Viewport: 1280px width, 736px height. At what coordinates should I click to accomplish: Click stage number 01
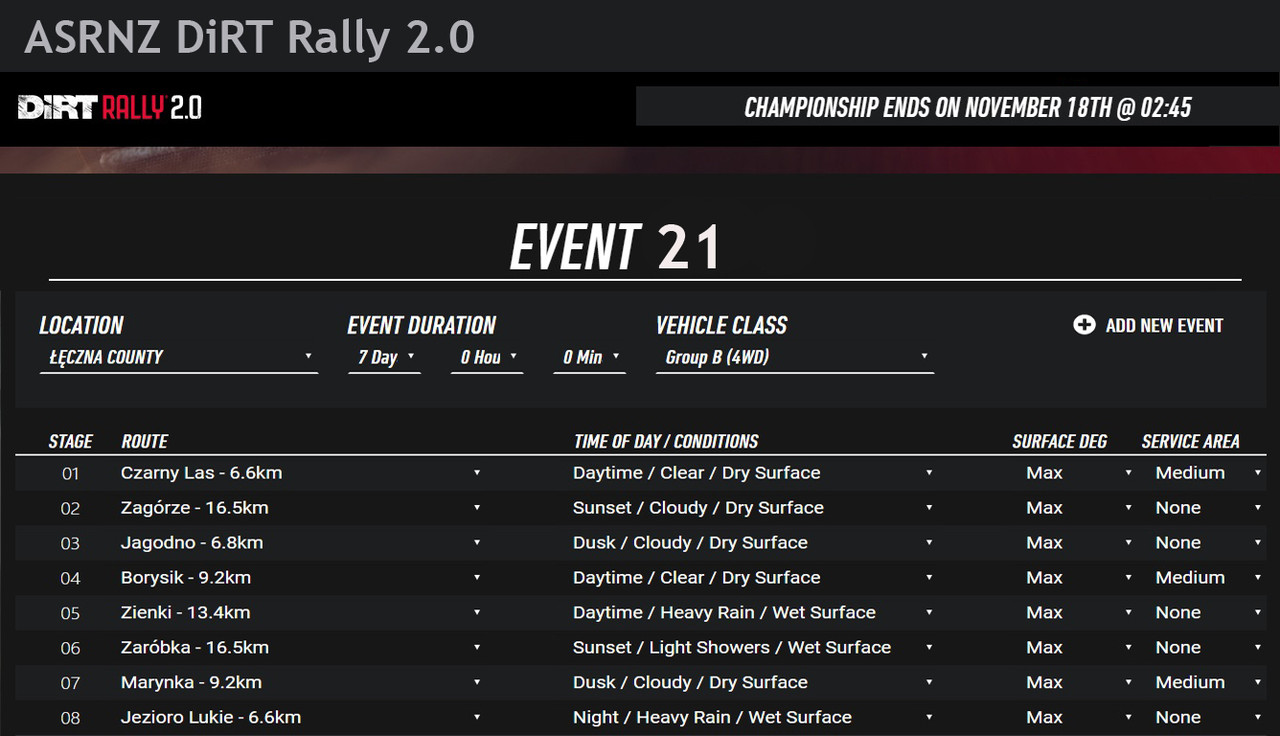tap(70, 474)
